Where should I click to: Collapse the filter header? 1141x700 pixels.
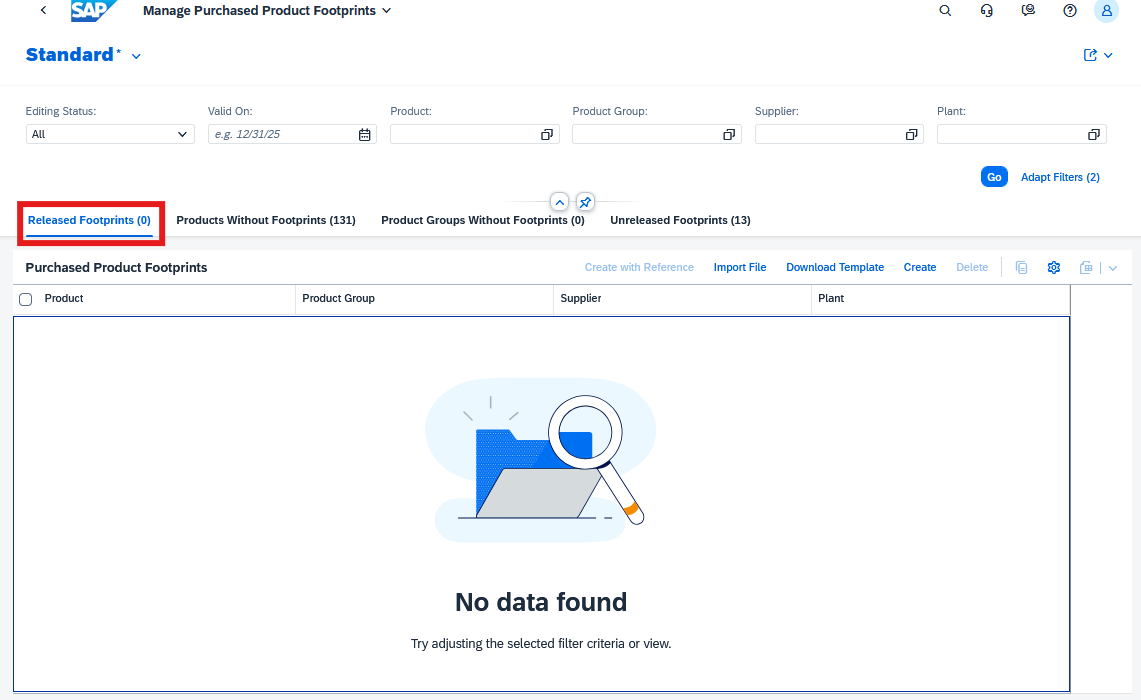[x=559, y=202]
